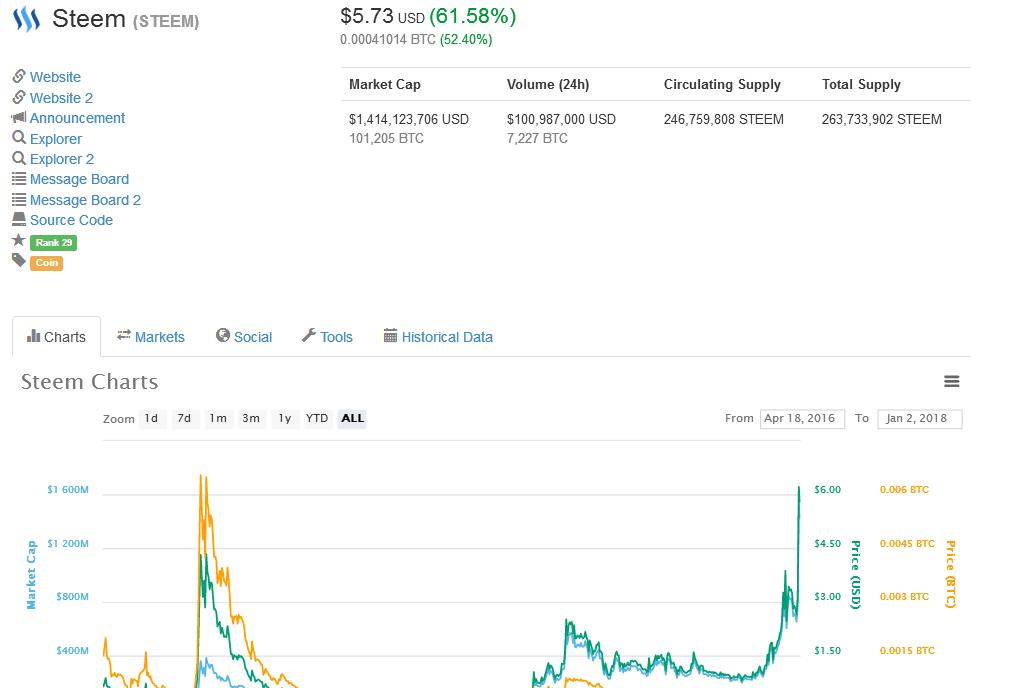Click the exchange arrows icon on Markets tab
This screenshot has height=688, width=1014.
[124, 335]
